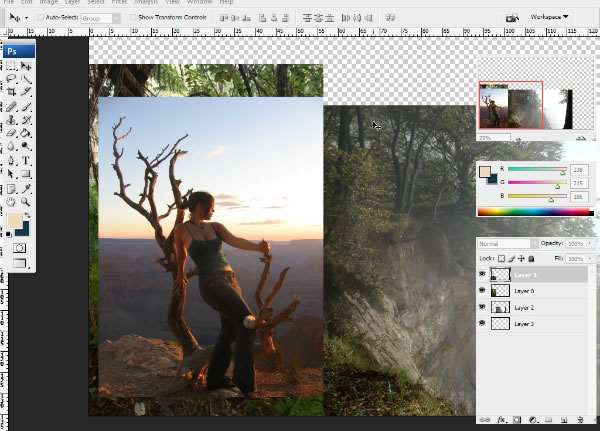600x431 pixels.
Task: Pick the Type tool
Action: pos(26,160)
